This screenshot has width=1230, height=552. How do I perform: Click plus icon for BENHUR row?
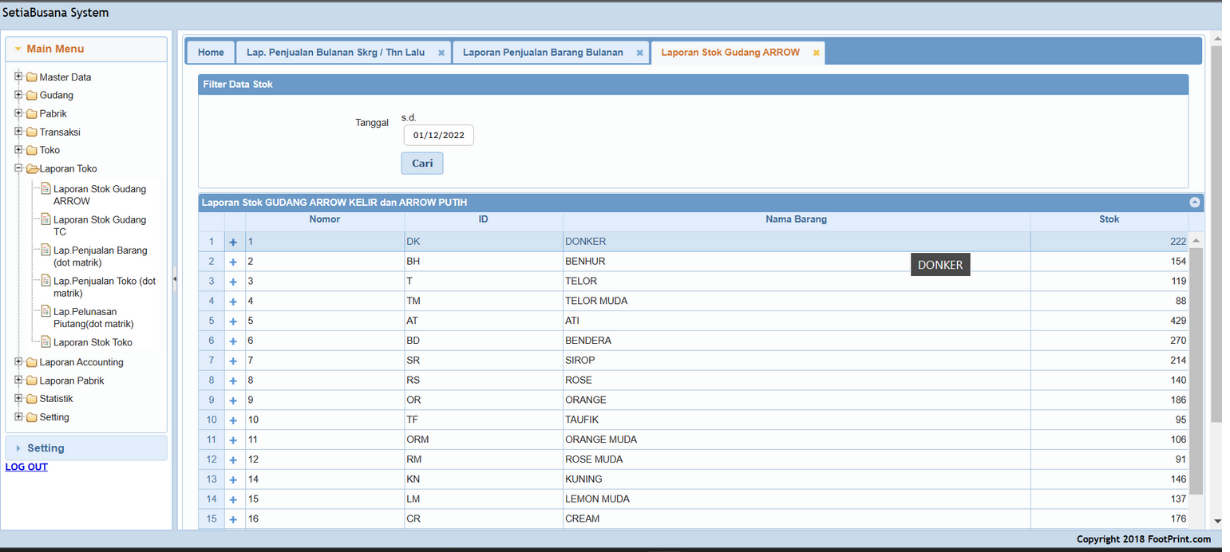pos(233,262)
